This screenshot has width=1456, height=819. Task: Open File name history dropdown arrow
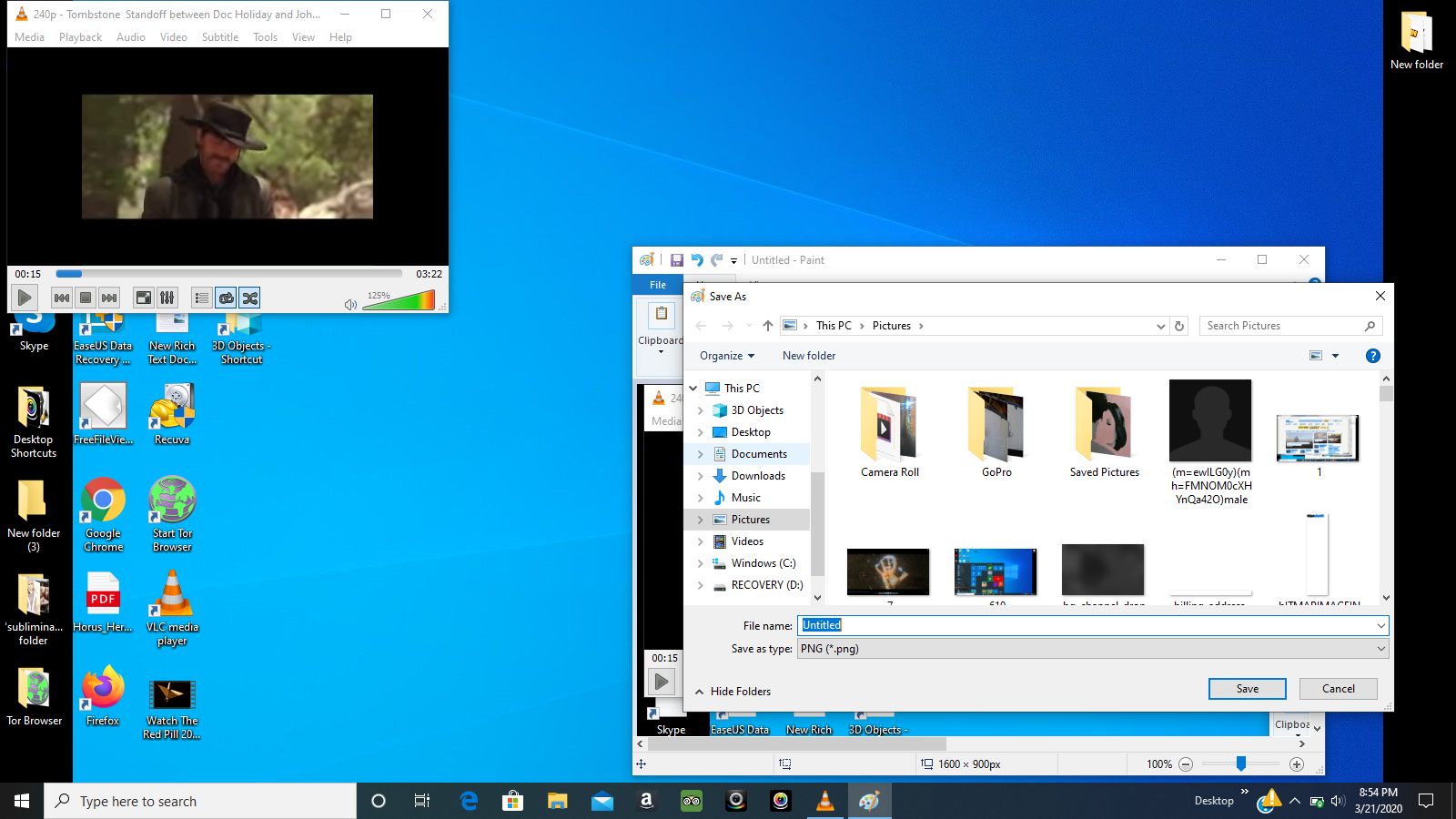pos(1381,625)
